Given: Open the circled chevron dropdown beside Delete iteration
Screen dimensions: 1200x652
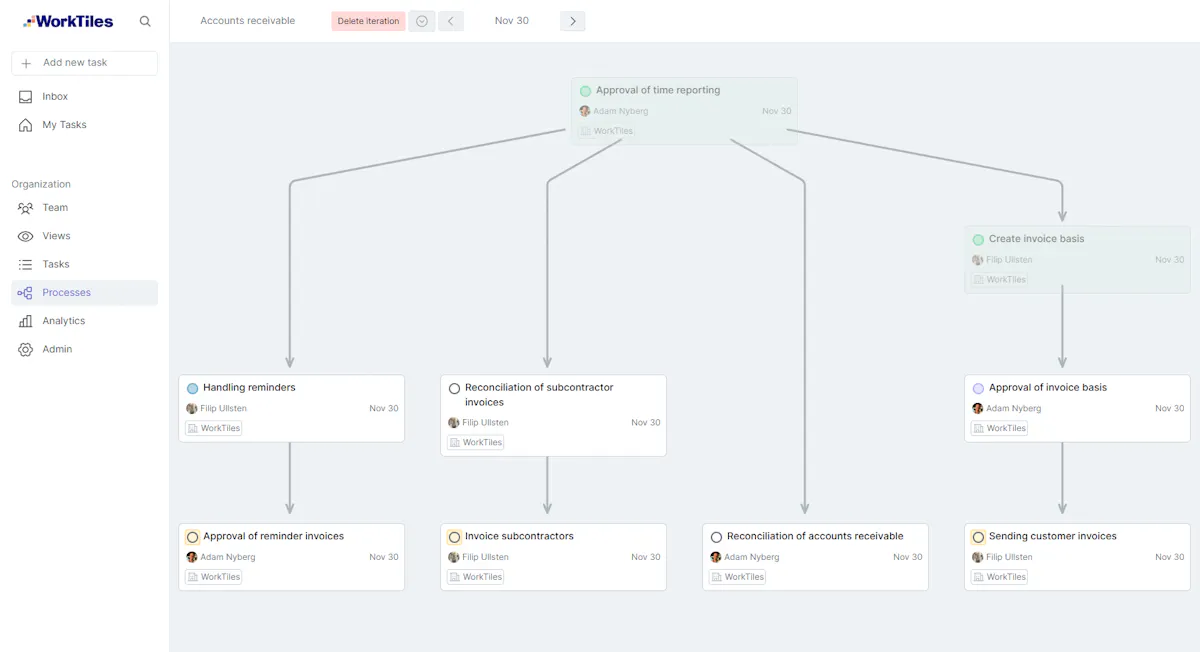Looking at the screenshot, I should pos(422,21).
